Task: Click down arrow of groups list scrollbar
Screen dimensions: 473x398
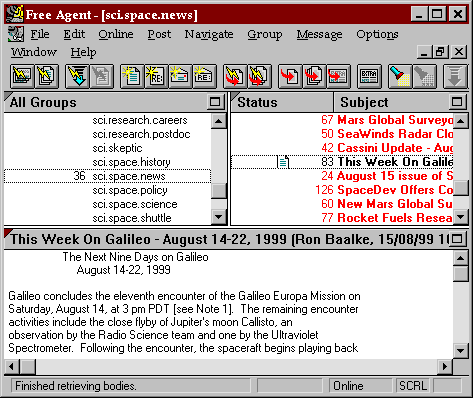Action: pyautogui.click(x=219, y=217)
